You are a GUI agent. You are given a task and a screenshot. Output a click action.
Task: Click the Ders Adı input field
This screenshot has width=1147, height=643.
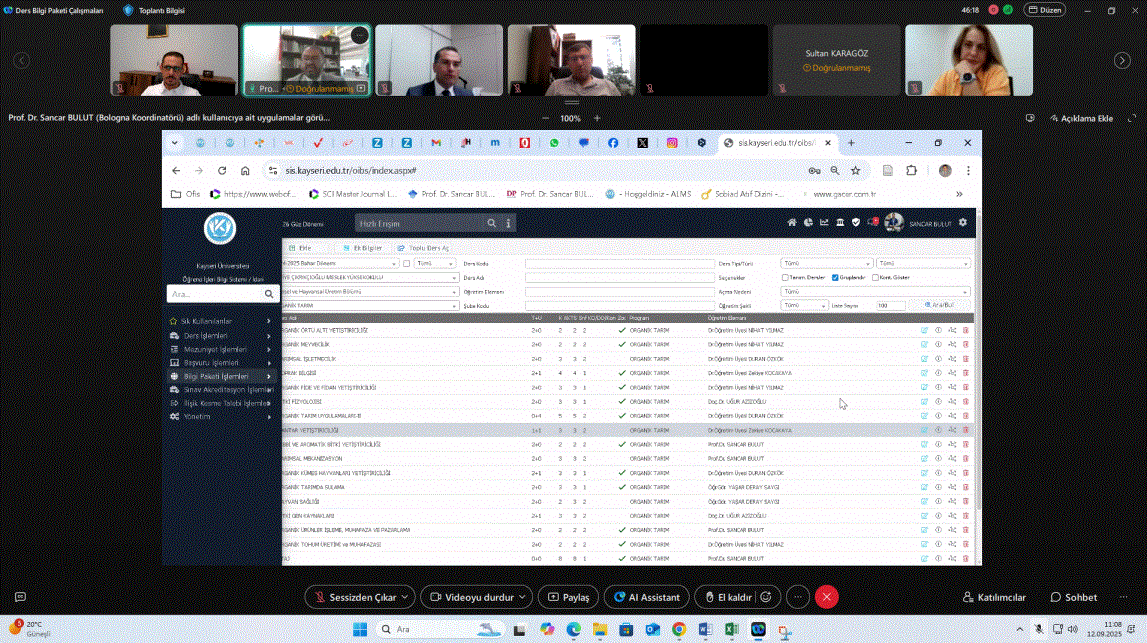(x=591, y=278)
